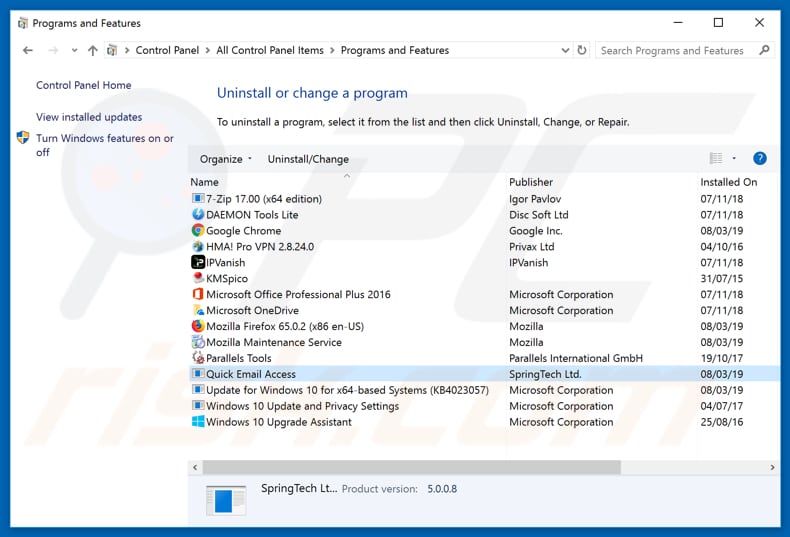Select the Google Chrome program name
Image resolution: width=790 pixels, height=537 pixels.
[243, 231]
